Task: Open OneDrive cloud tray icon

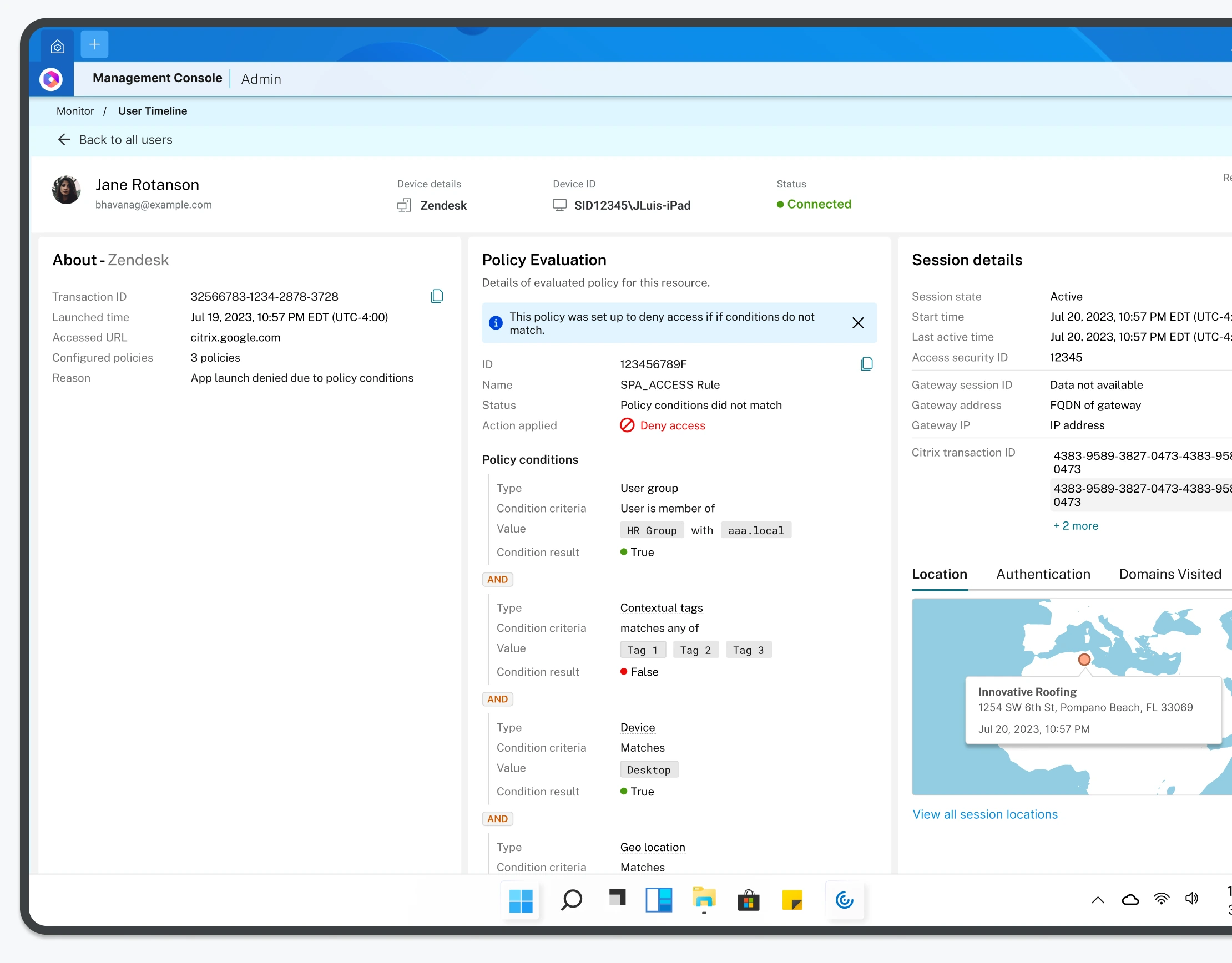Action: (x=1130, y=900)
